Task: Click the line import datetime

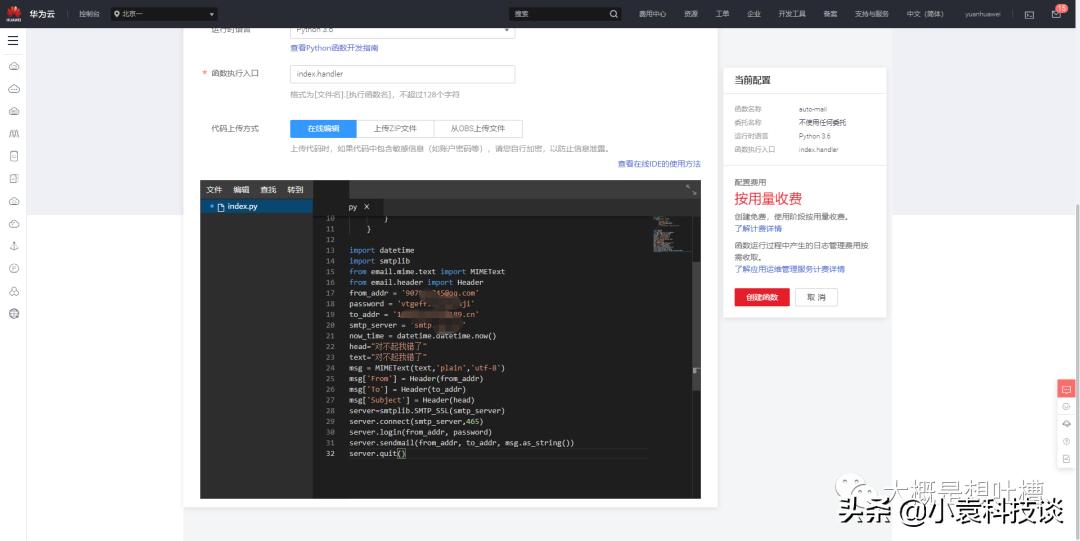Action: 382,250
